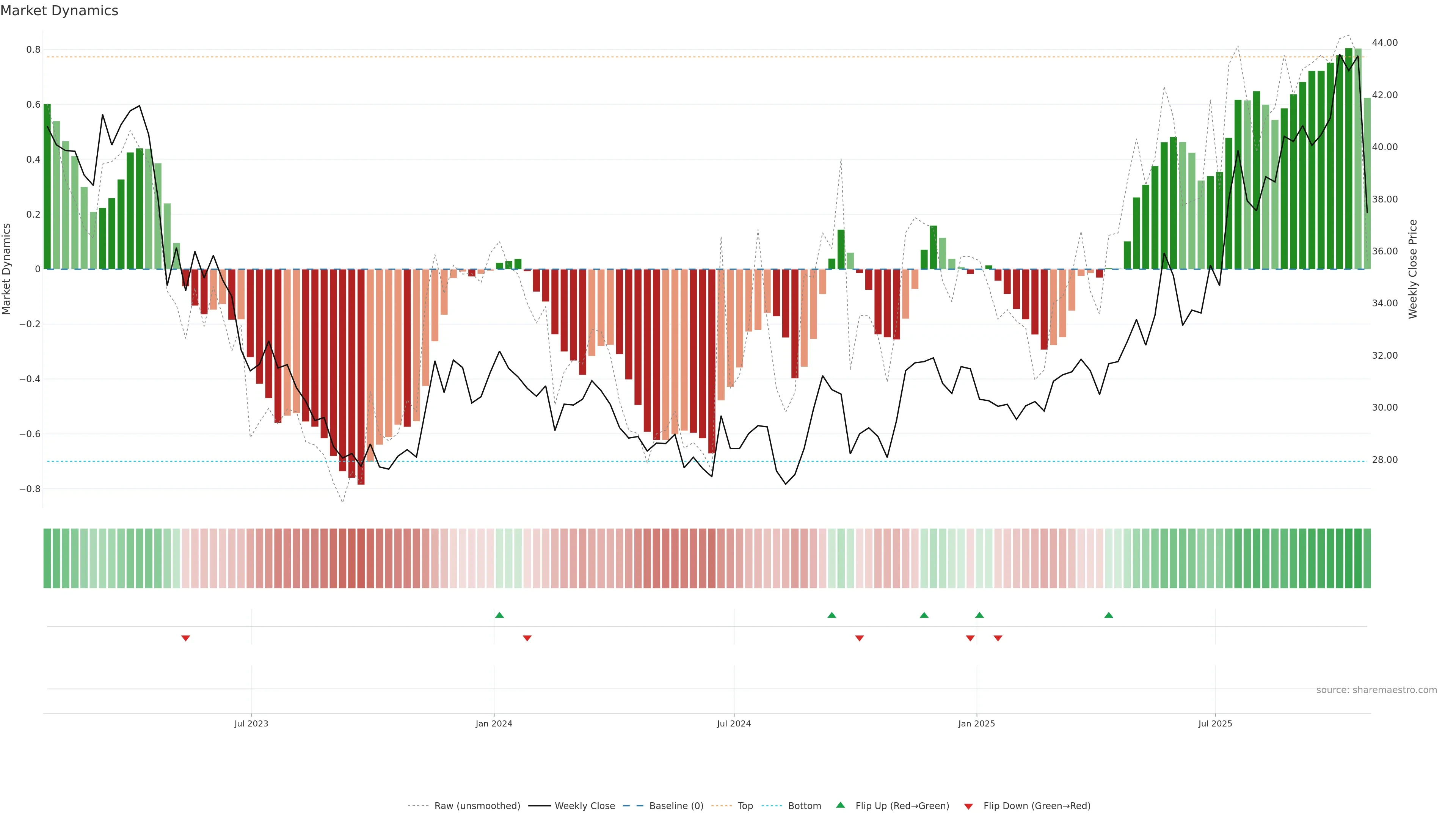Click the Market Dynamics chart title
This screenshot has width=1456, height=819.
coord(60,11)
